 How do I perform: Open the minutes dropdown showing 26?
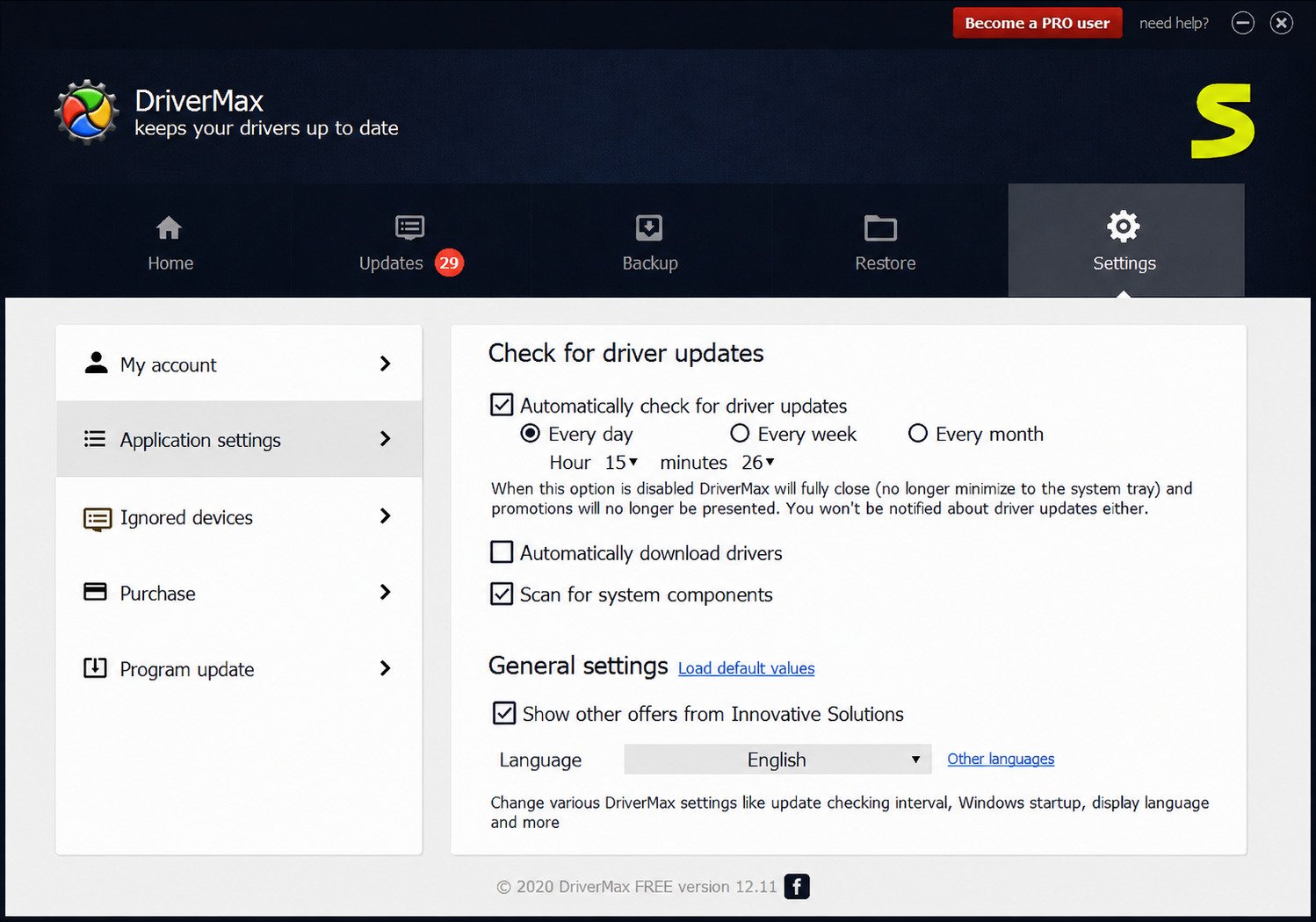coord(758,462)
